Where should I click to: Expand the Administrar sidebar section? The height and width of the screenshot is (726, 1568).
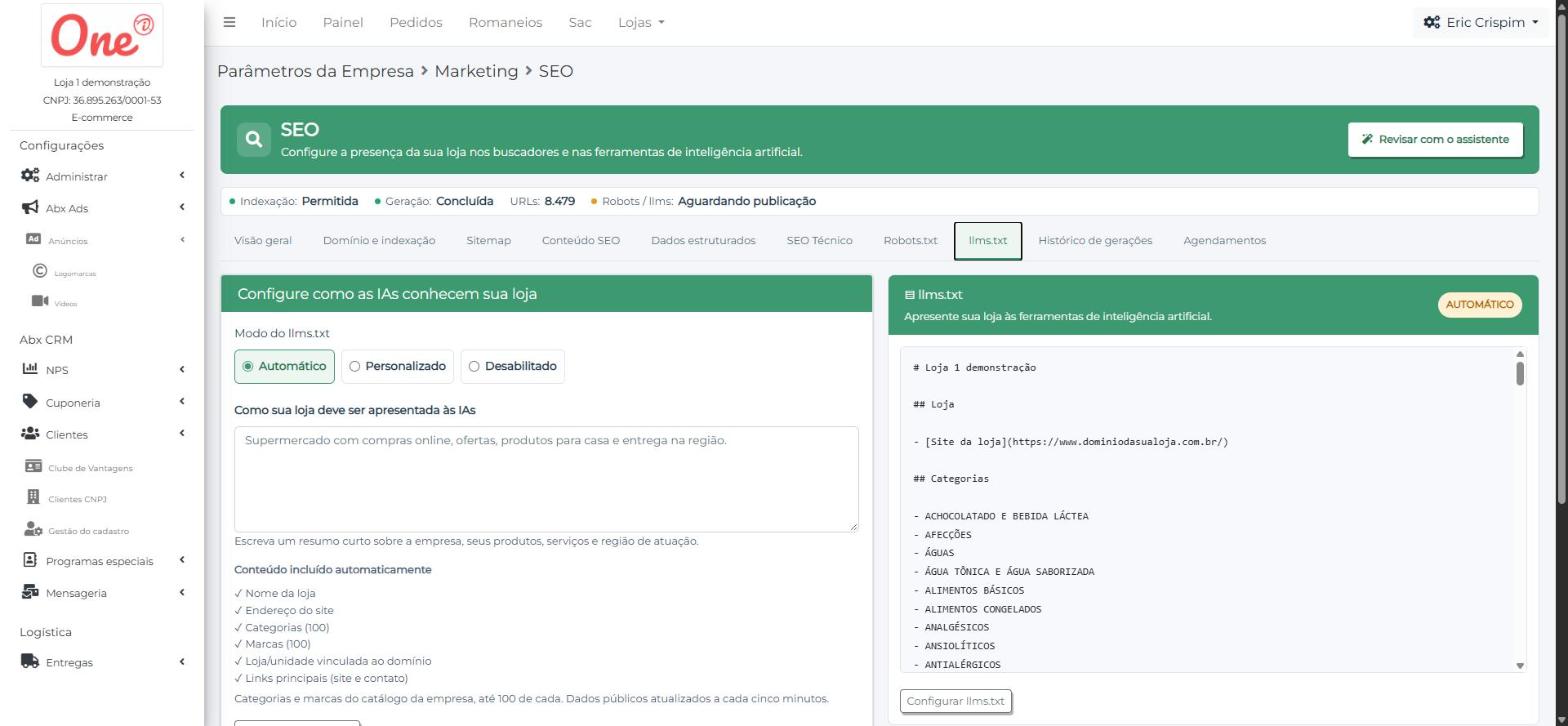pyautogui.click(x=182, y=176)
